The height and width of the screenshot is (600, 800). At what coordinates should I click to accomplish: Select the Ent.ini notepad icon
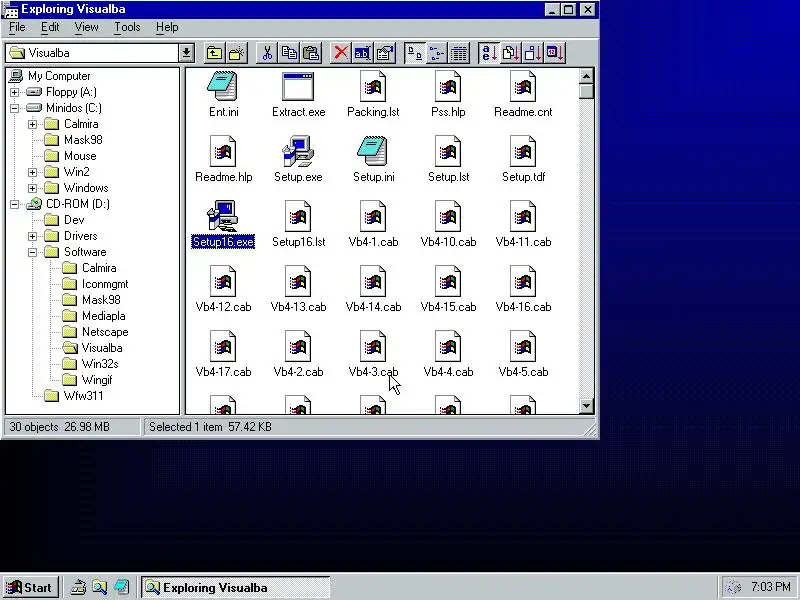coord(223,87)
